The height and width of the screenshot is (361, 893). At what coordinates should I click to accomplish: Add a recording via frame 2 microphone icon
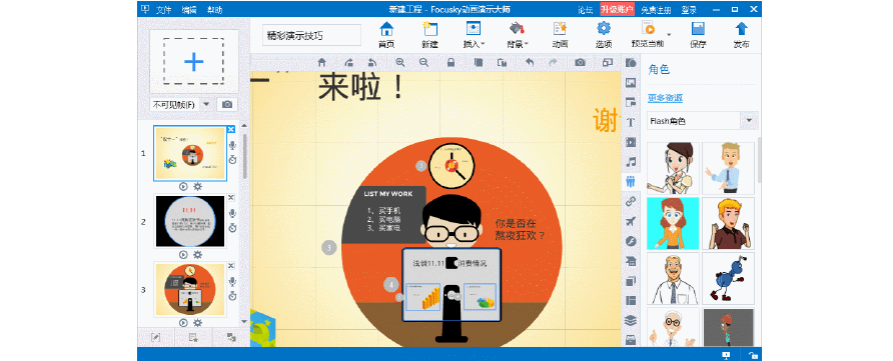[x=232, y=214]
